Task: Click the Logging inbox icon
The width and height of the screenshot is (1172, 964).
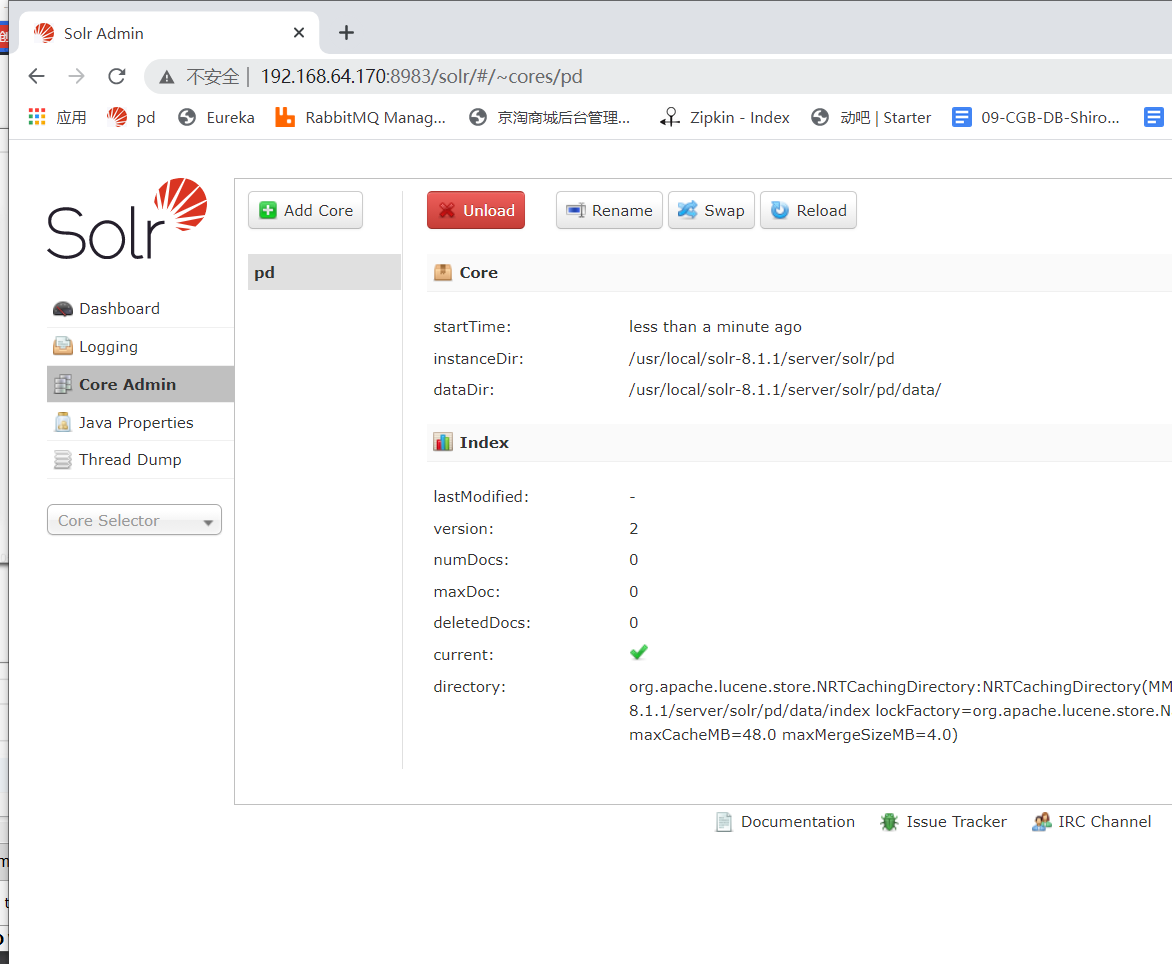Action: click(63, 346)
